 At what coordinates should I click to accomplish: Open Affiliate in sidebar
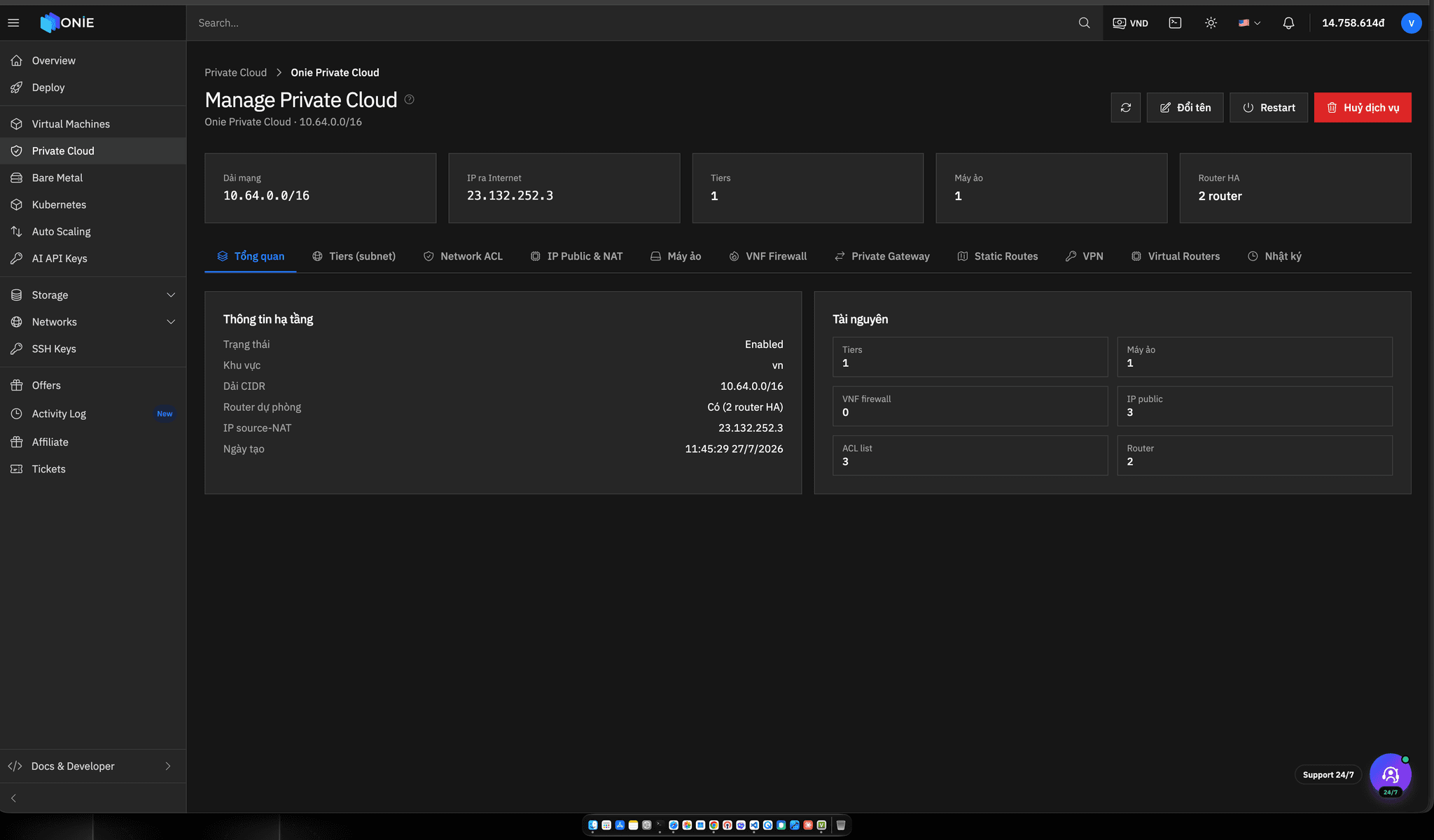[x=93, y=442]
